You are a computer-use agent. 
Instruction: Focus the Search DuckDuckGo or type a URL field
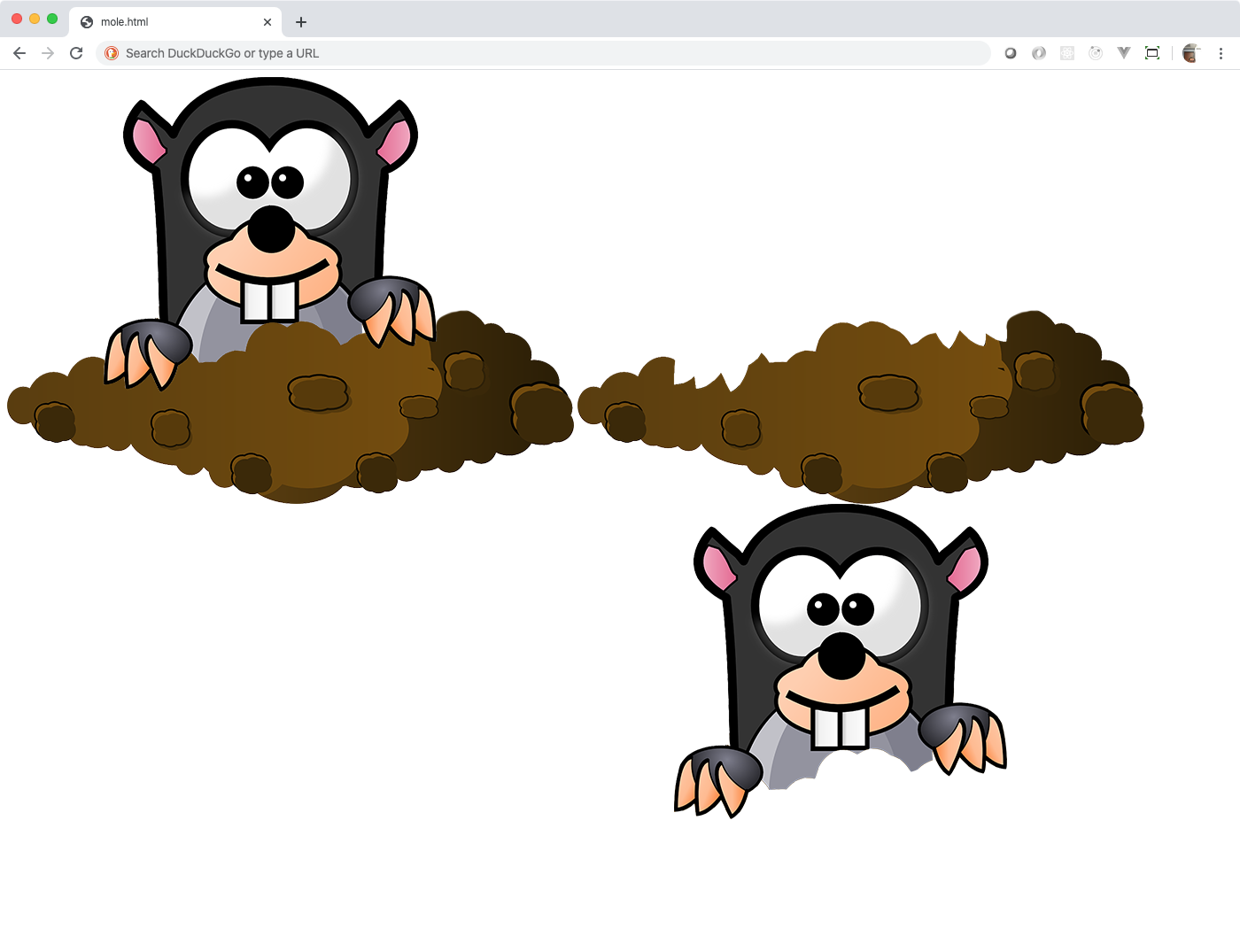click(543, 53)
